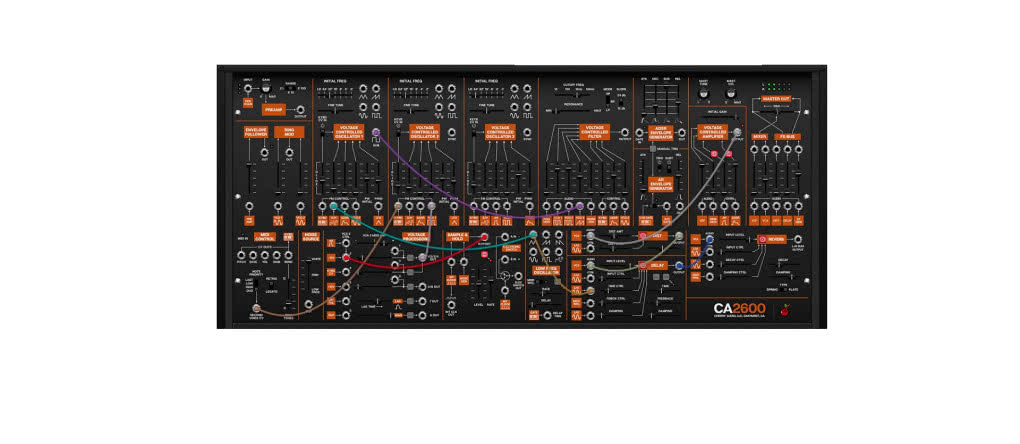The width and height of the screenshot is (1020, 444).
Task: Click the Mixer label
Action: pos(760,137)
